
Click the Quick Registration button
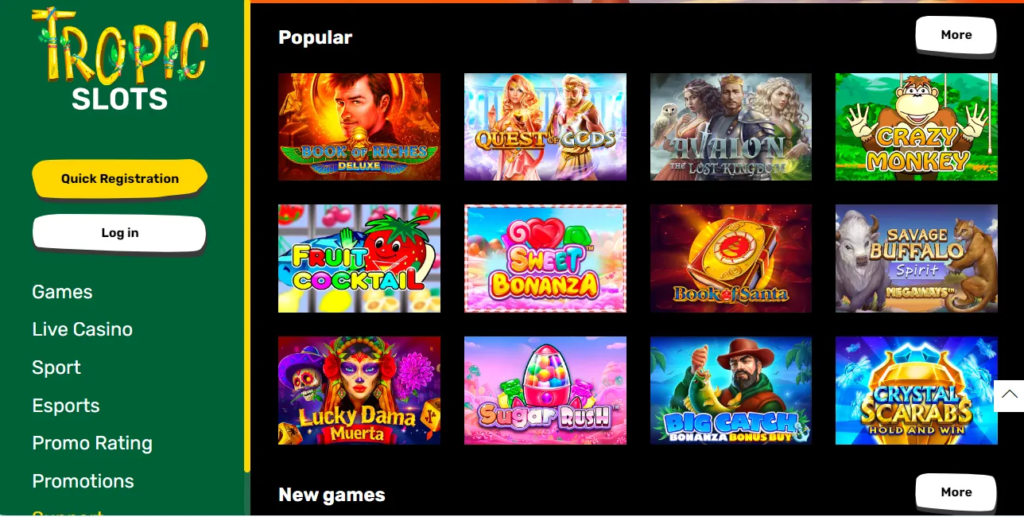pyautogui.click(x=120, y=178)
